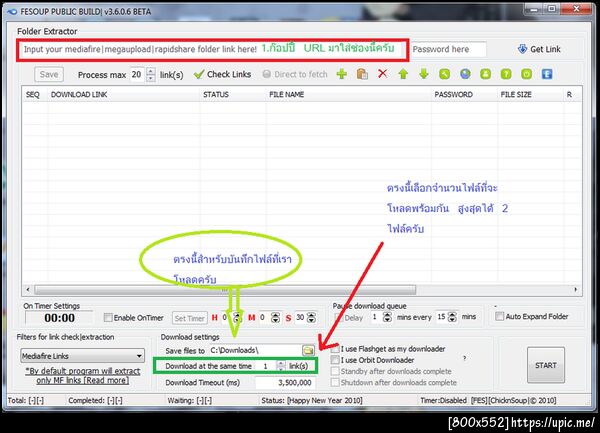Click the Get Link button

539,49
